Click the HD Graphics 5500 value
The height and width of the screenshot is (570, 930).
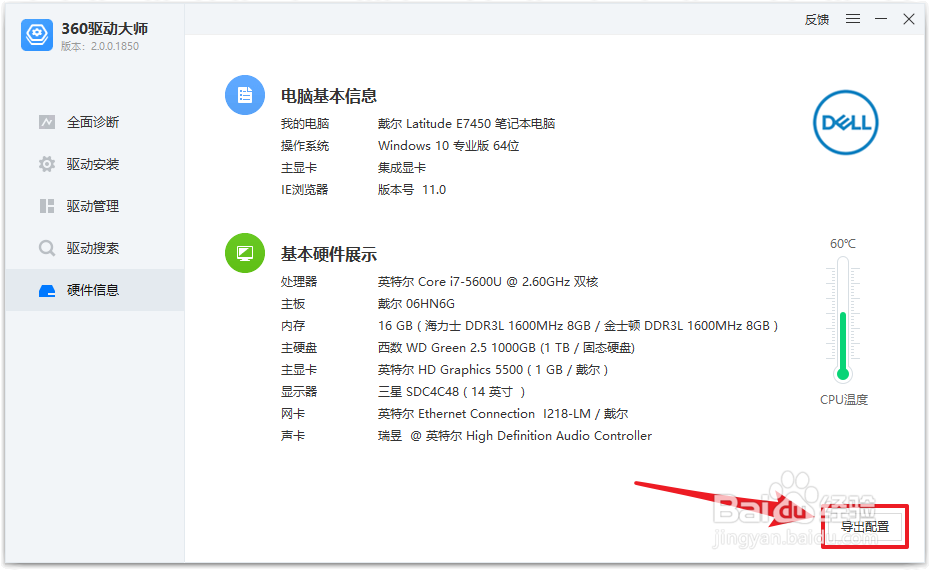click(x=493, y=370)
